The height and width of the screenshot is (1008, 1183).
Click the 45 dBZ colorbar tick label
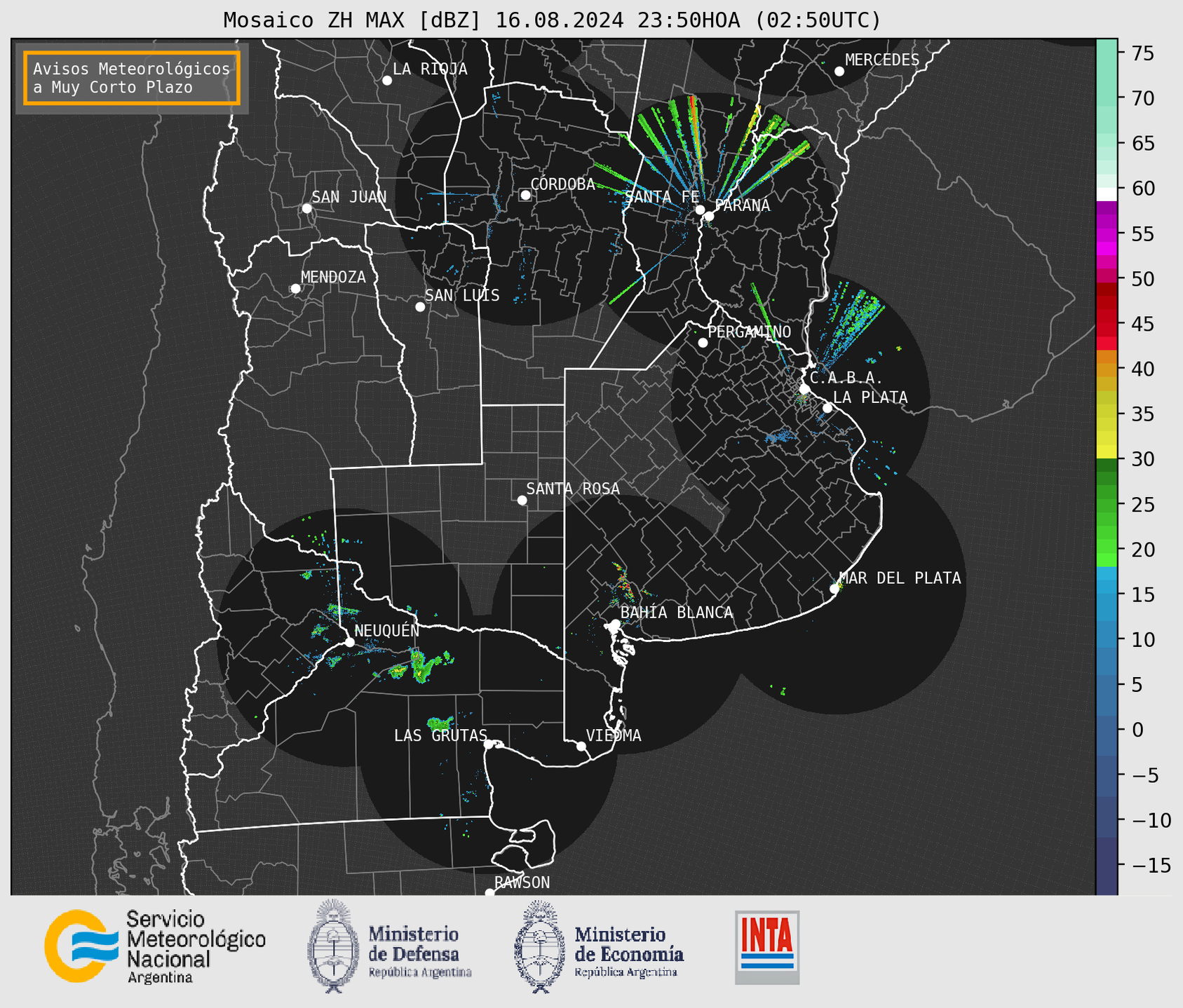[1142, 325]
